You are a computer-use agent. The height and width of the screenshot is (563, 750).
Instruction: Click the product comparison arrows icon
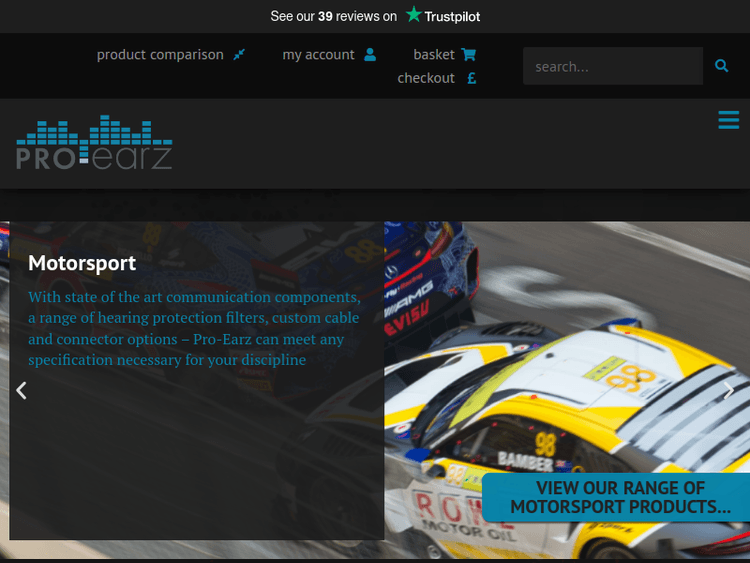click(239, 55)
